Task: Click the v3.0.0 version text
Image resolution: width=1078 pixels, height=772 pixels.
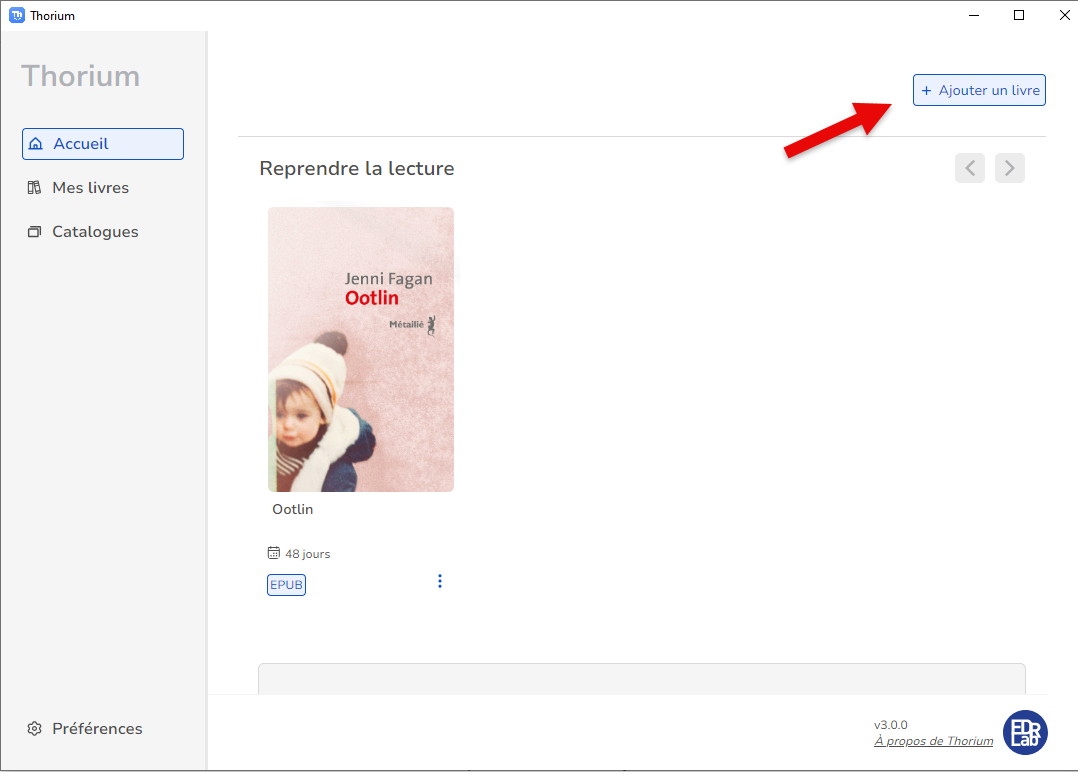Action: point(890,725)
